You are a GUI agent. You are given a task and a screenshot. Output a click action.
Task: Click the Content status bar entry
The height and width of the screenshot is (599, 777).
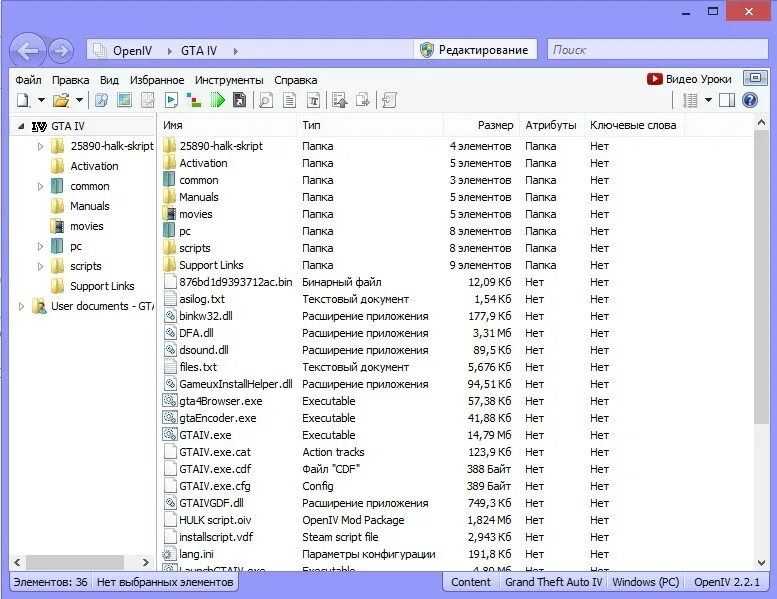point(470,582)
